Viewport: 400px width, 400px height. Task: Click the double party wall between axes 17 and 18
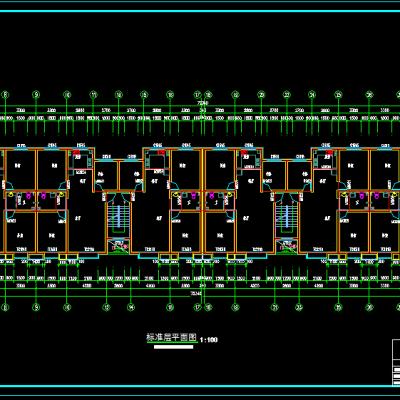tap(203, 200)
